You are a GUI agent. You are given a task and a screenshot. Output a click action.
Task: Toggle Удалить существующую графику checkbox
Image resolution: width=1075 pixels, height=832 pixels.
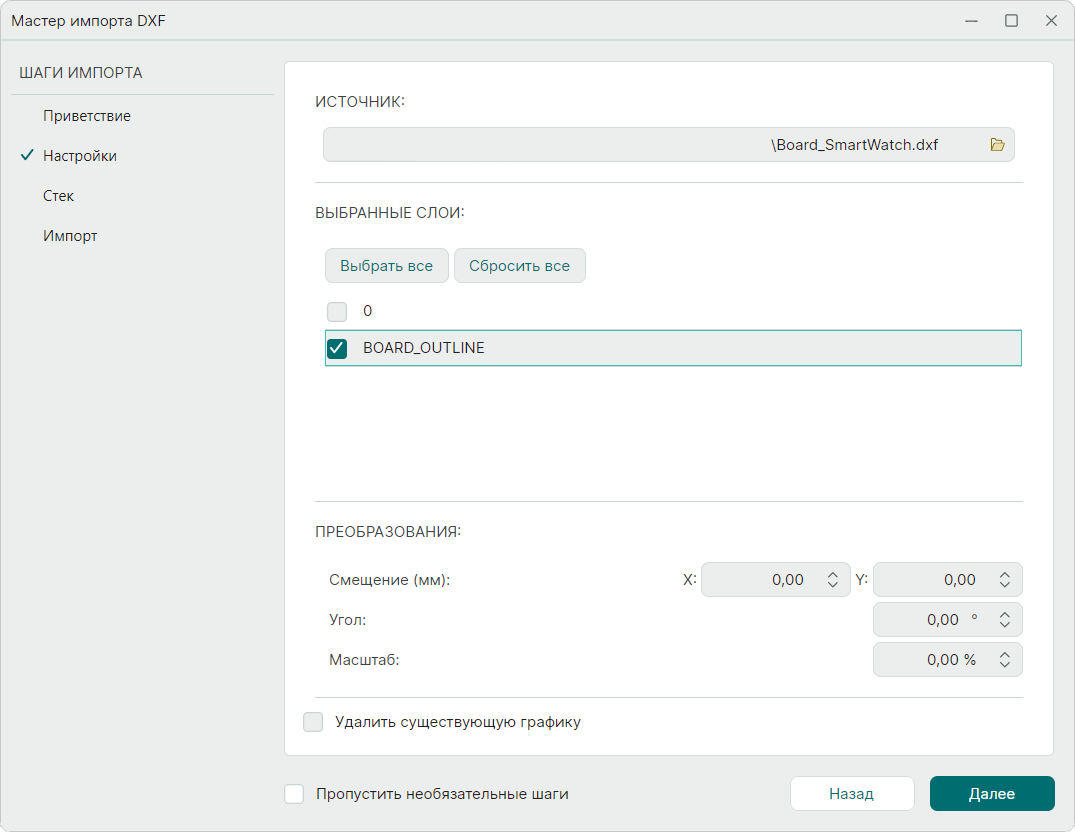tap(313, 722)
